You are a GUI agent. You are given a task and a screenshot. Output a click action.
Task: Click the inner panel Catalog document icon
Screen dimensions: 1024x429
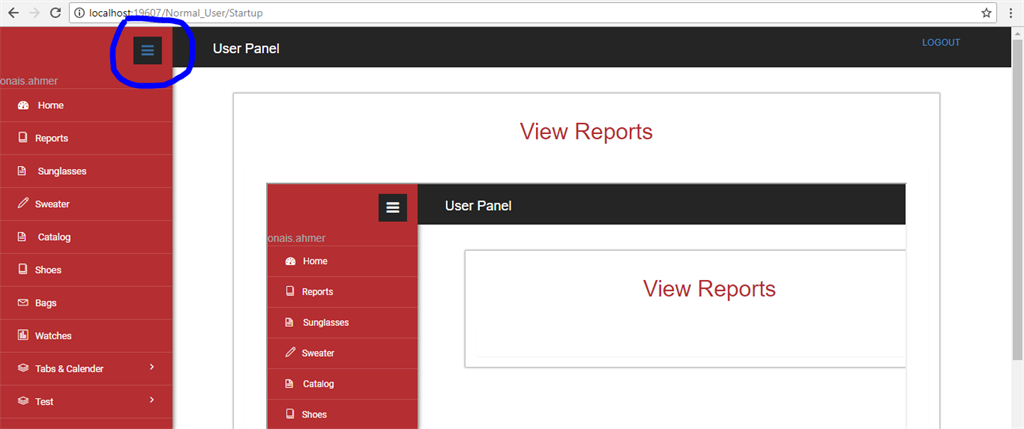[289, 383]
